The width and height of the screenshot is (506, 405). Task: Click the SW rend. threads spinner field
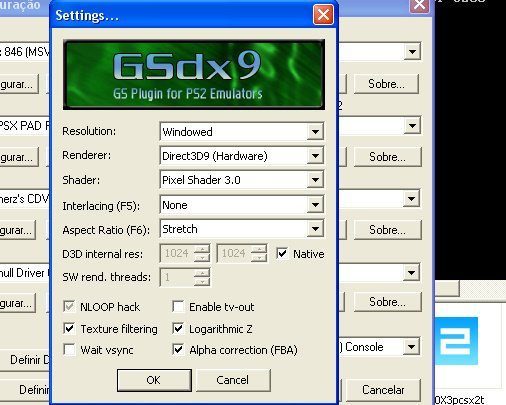[x=185, y=277]
